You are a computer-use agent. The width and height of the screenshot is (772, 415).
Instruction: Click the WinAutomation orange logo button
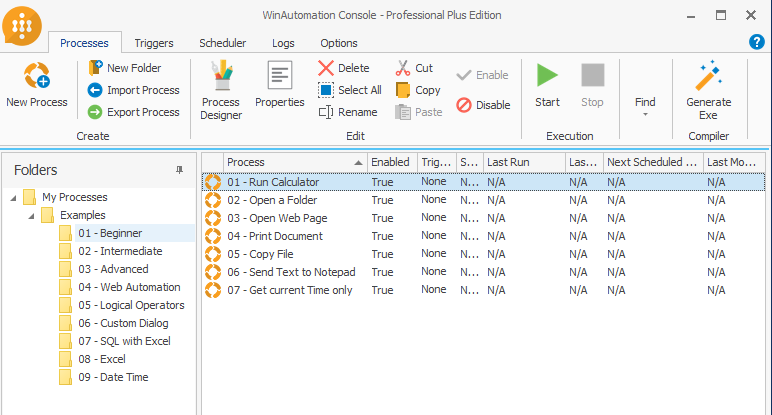[22, 26]
